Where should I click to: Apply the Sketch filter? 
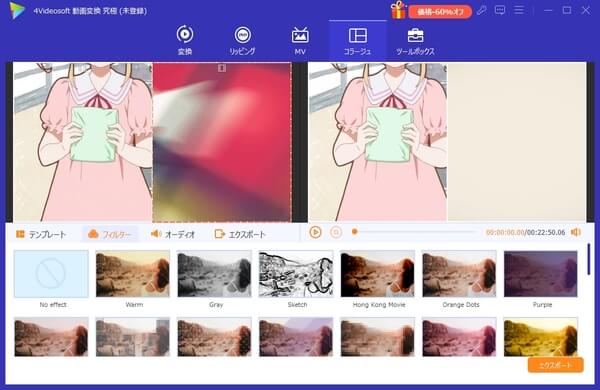pos(296,274)
